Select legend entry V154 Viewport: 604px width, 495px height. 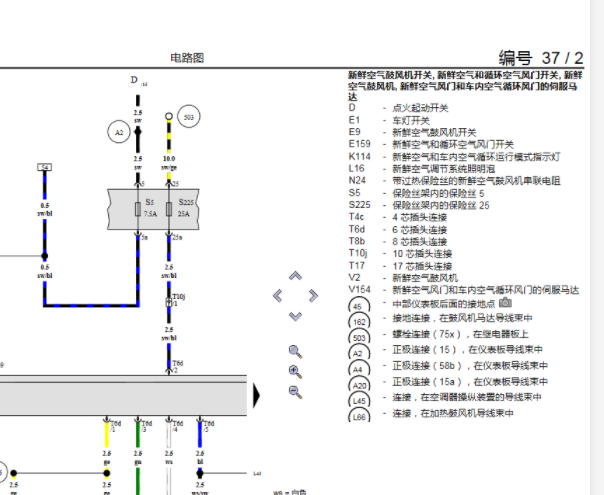(x=464, y=290)
